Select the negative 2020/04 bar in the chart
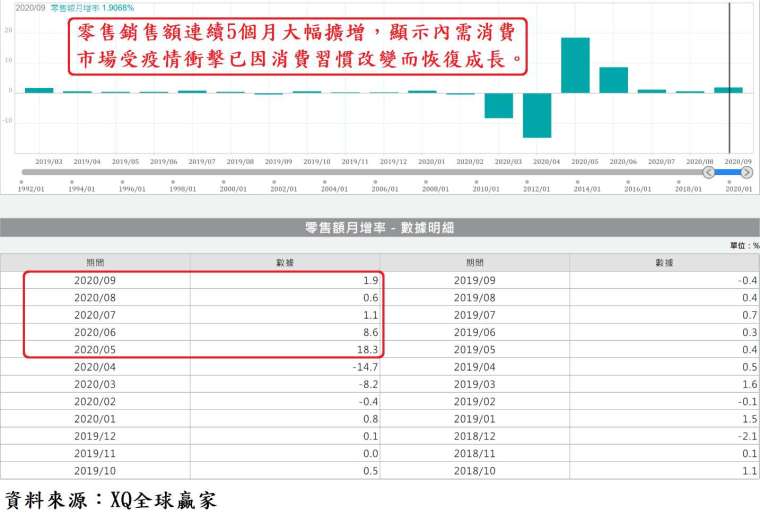 click(x=537, y=115)
